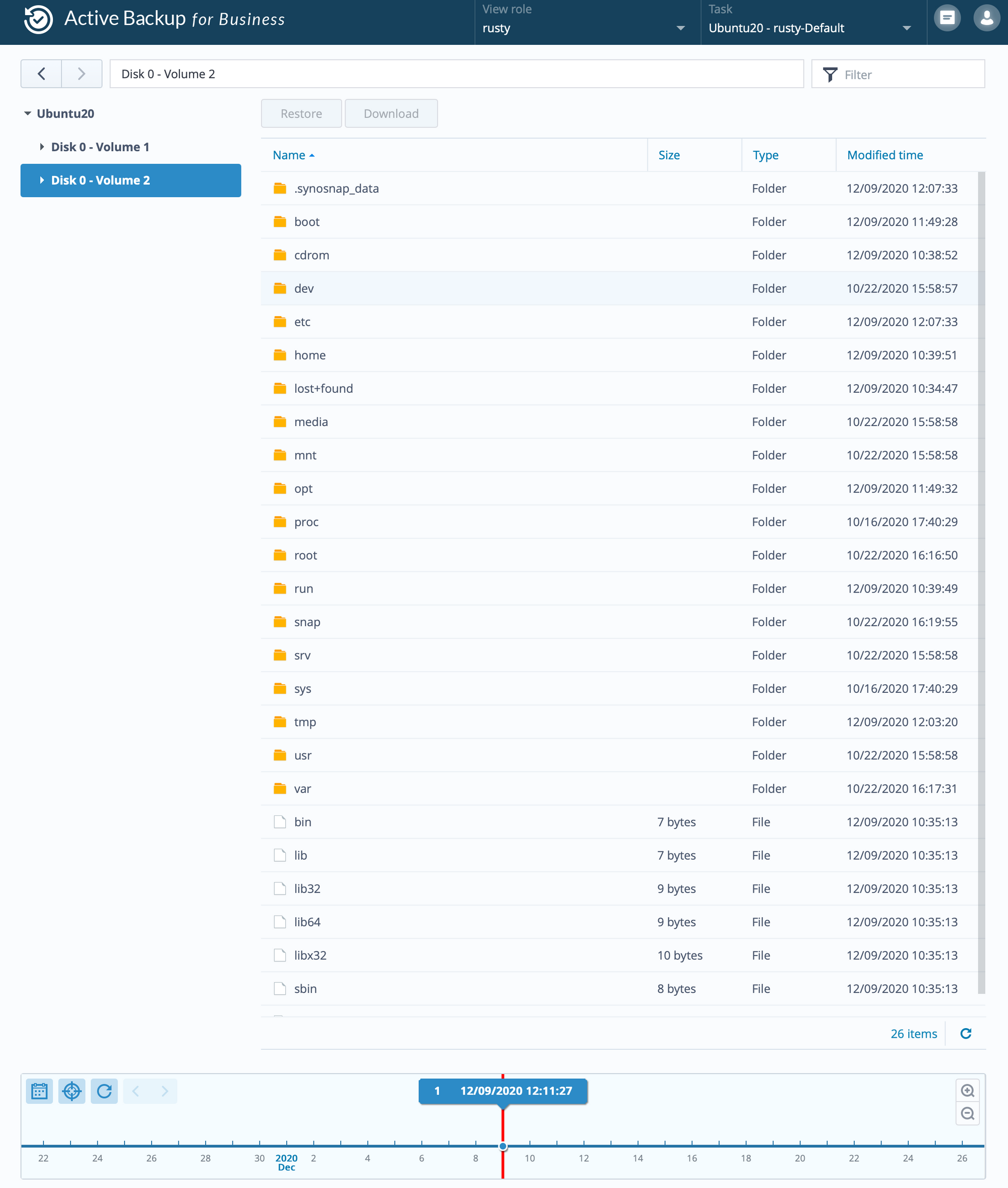Click the folder icon for usr

280,755
